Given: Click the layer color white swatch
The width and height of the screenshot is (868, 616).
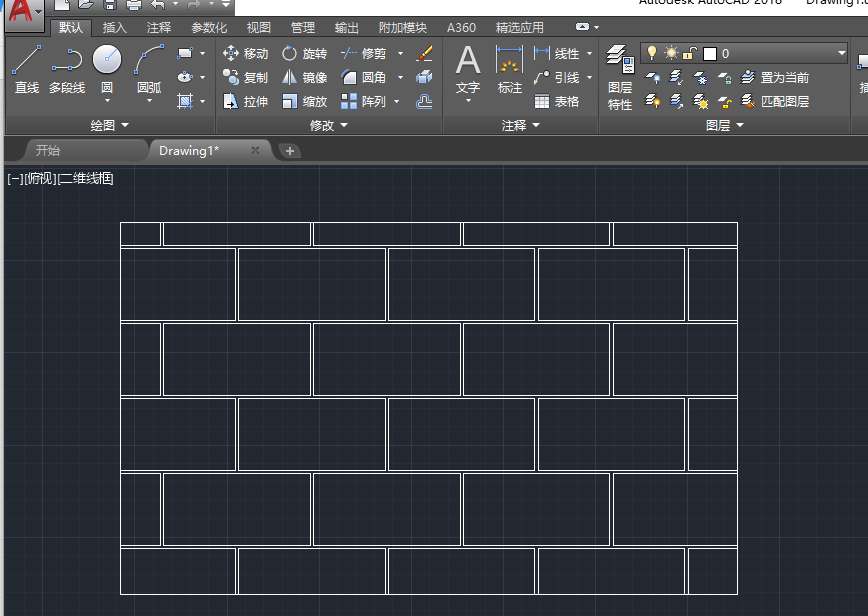Looking at the screenshot, I should (x=710, y=53).
